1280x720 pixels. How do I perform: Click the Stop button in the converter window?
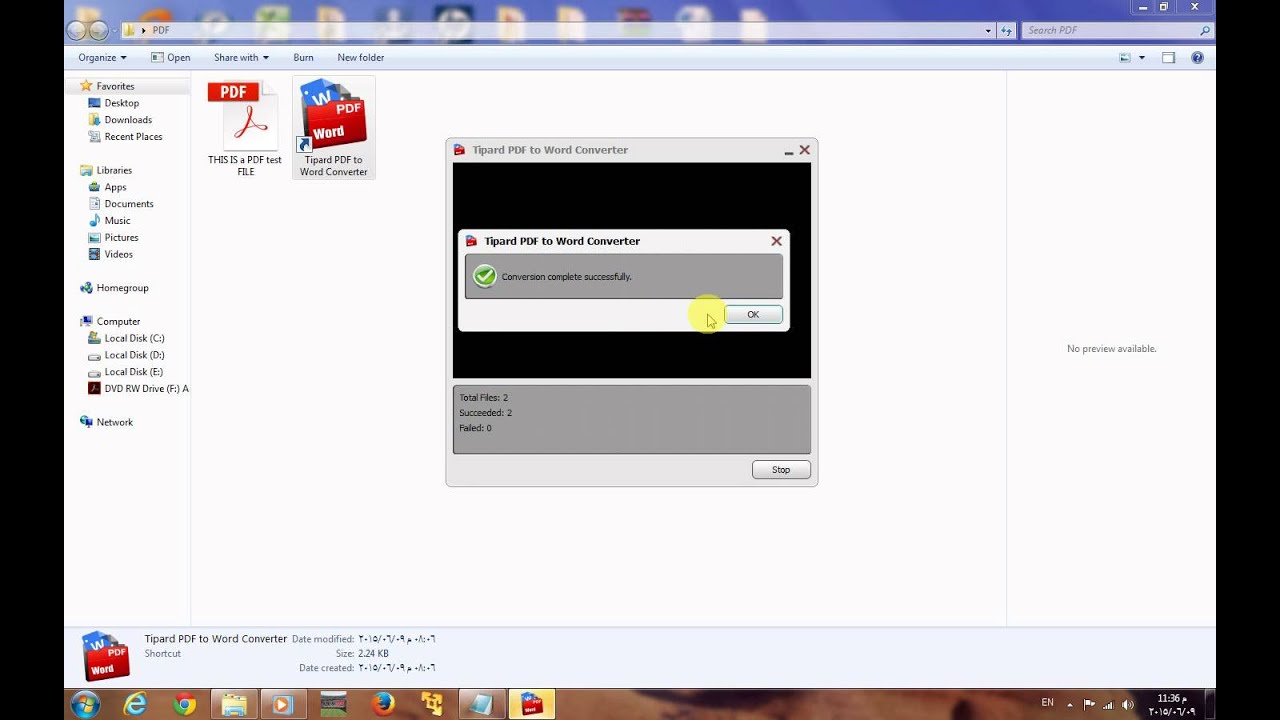point(781,470)
